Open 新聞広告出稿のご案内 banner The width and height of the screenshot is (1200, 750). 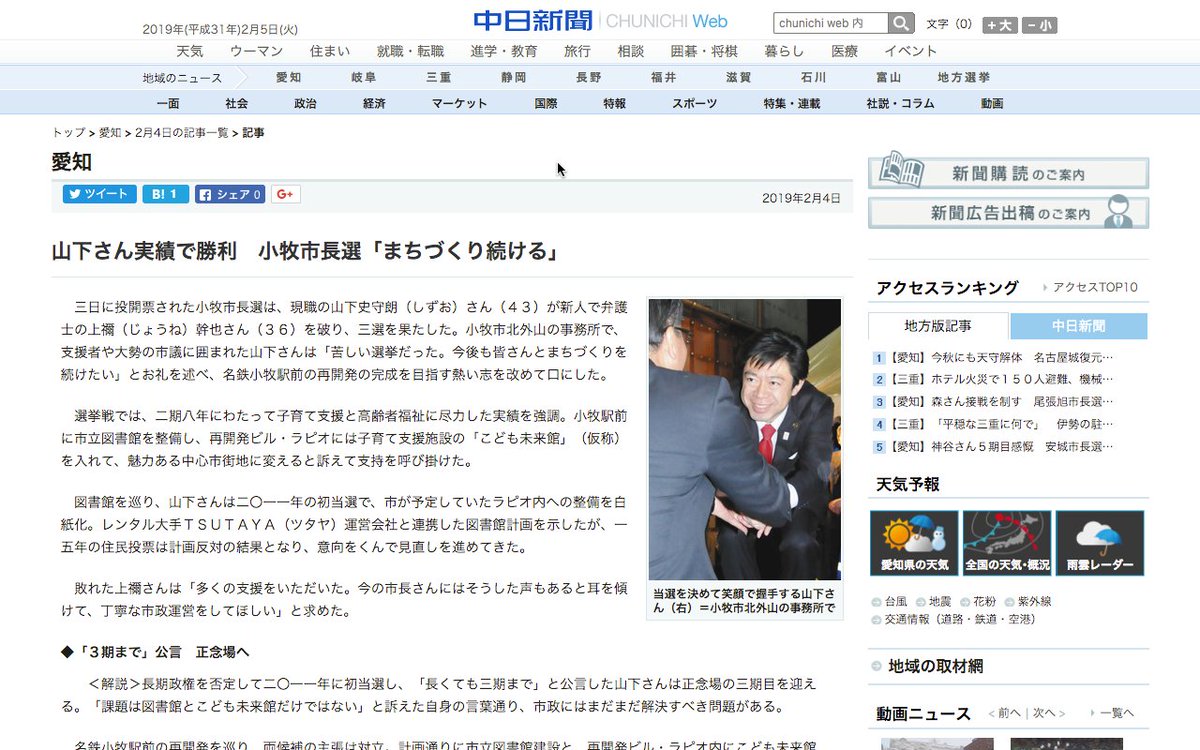[x=1008, y=213]
